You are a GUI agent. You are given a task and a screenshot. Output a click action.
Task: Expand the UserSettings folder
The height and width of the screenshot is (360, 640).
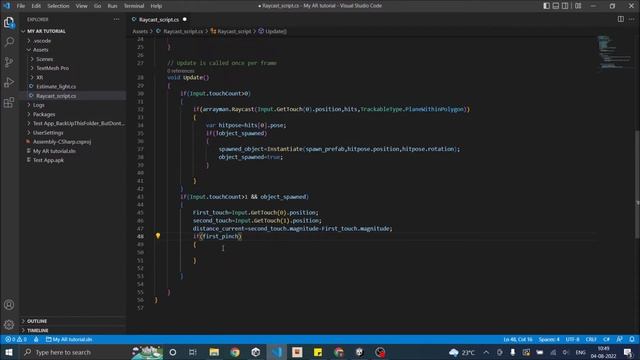point(73,133)
